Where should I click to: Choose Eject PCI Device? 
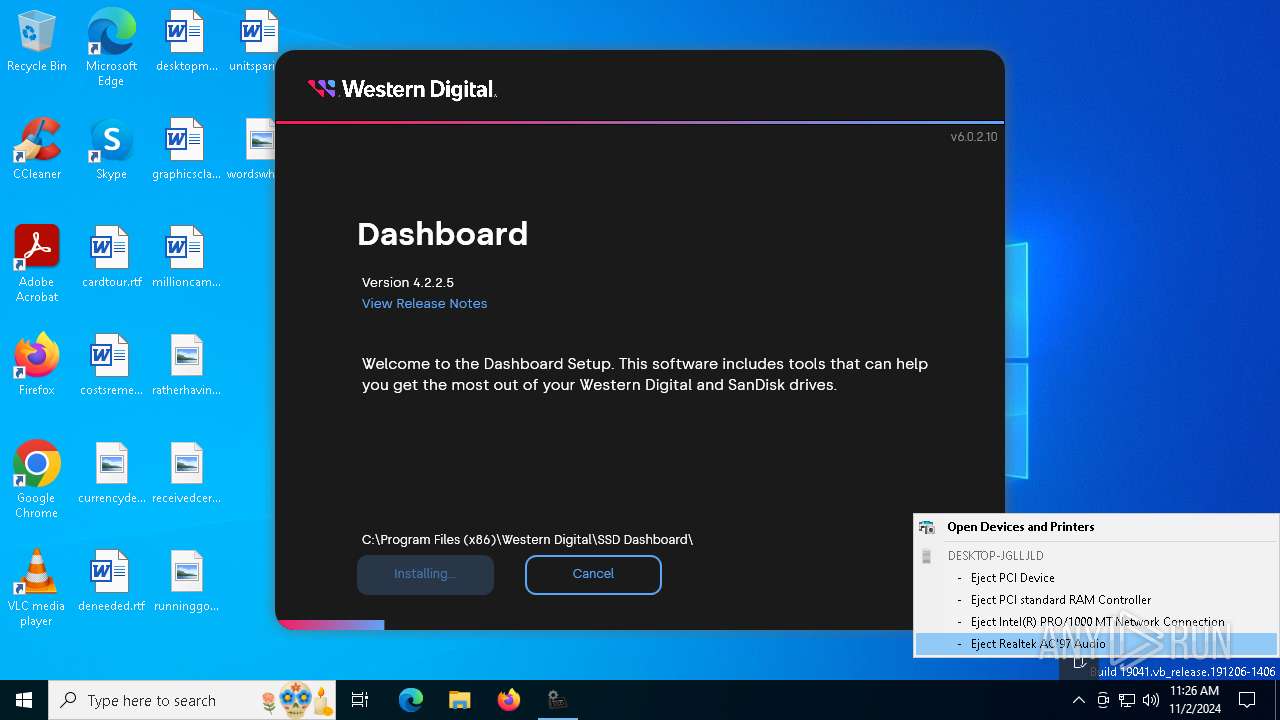(x=1097, y=578)
